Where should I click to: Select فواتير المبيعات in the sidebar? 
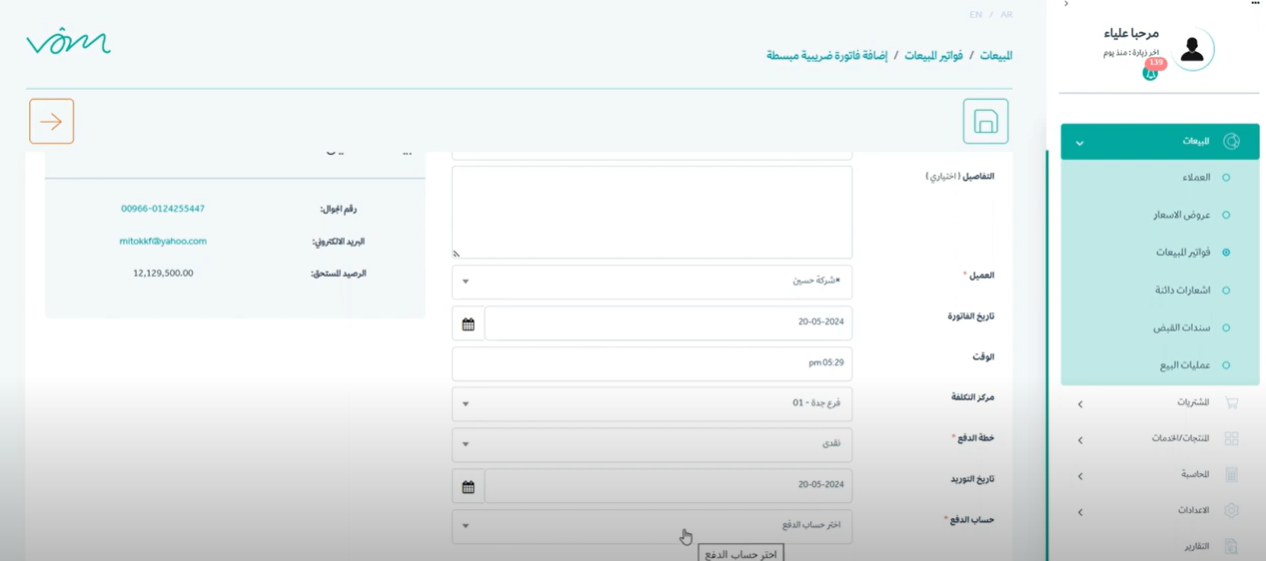click(x=1183, y=252)
